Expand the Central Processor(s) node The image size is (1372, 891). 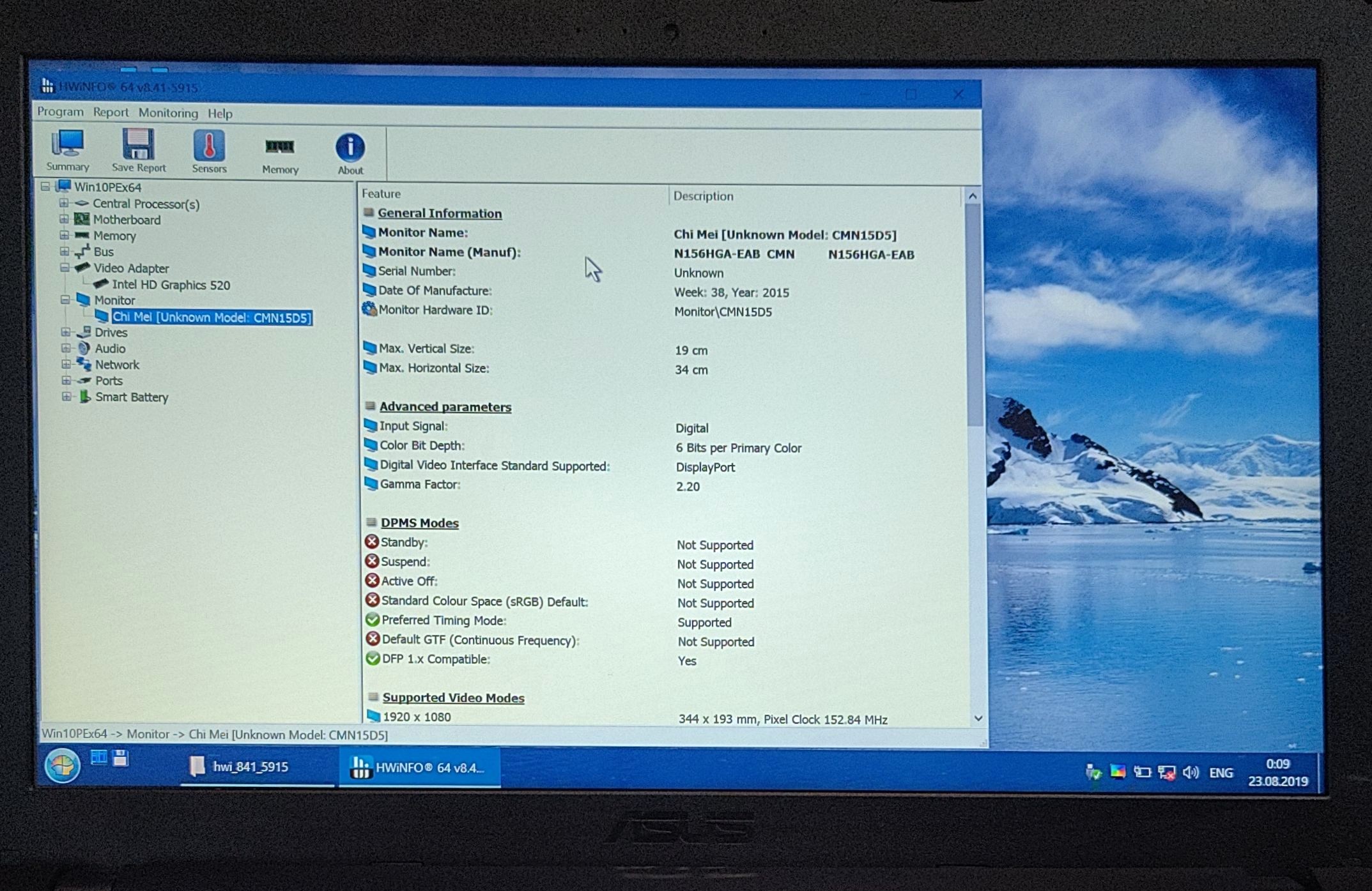point(63,203)
